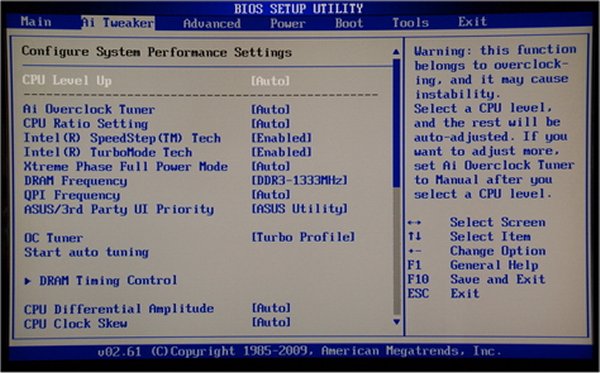Open the Power tab
This screenshot has width=600, height=373.
(x=288, y=24)
